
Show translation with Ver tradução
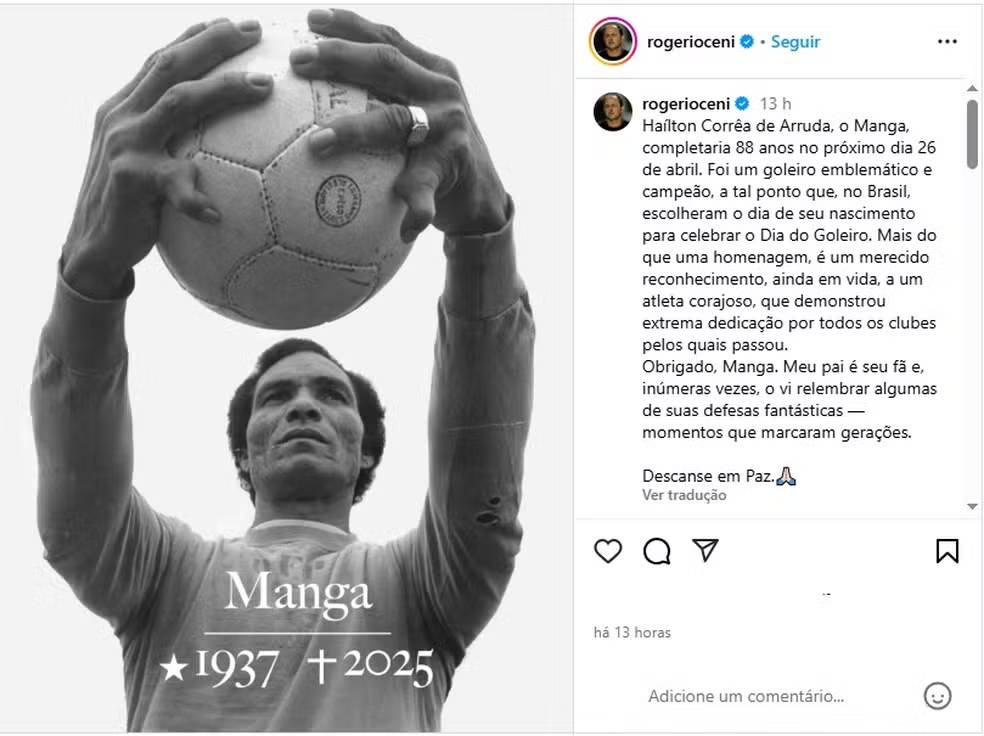(x=684, y=495)
